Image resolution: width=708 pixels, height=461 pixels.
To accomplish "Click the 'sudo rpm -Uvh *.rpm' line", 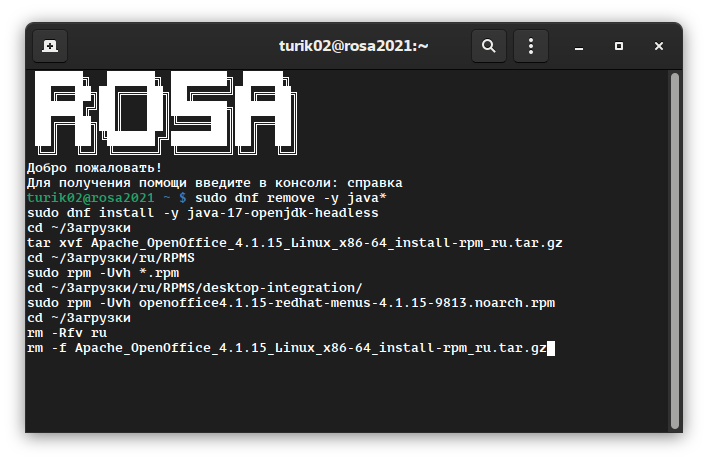I will [103, 273].
